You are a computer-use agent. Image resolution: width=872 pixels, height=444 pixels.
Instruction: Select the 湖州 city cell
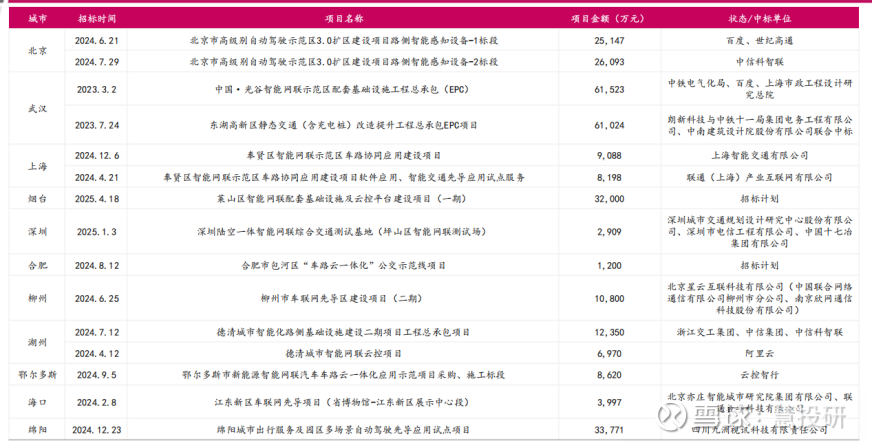click(37, 342)
